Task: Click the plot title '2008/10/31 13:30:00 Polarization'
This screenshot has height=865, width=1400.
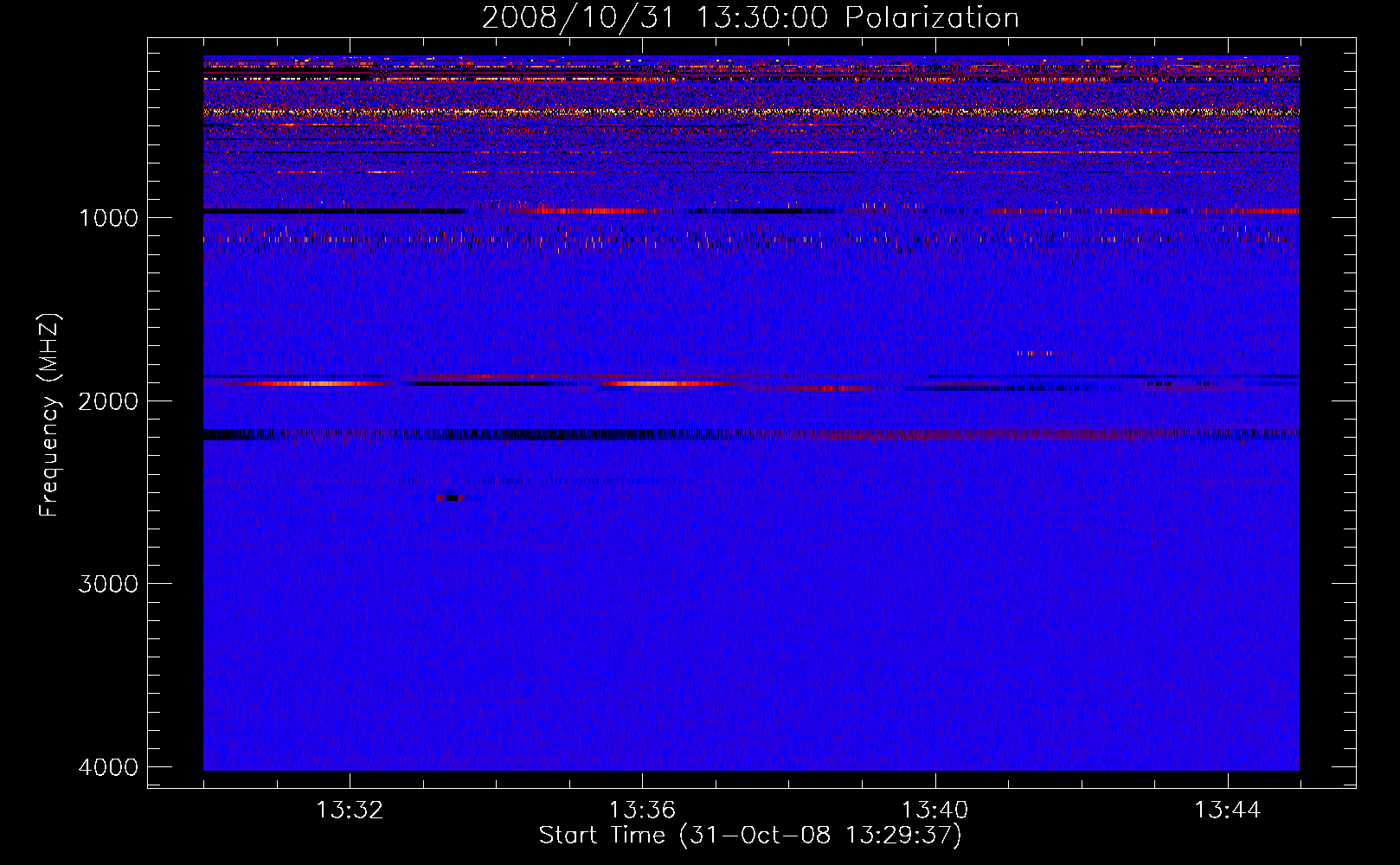Action: tap(750, 17)
